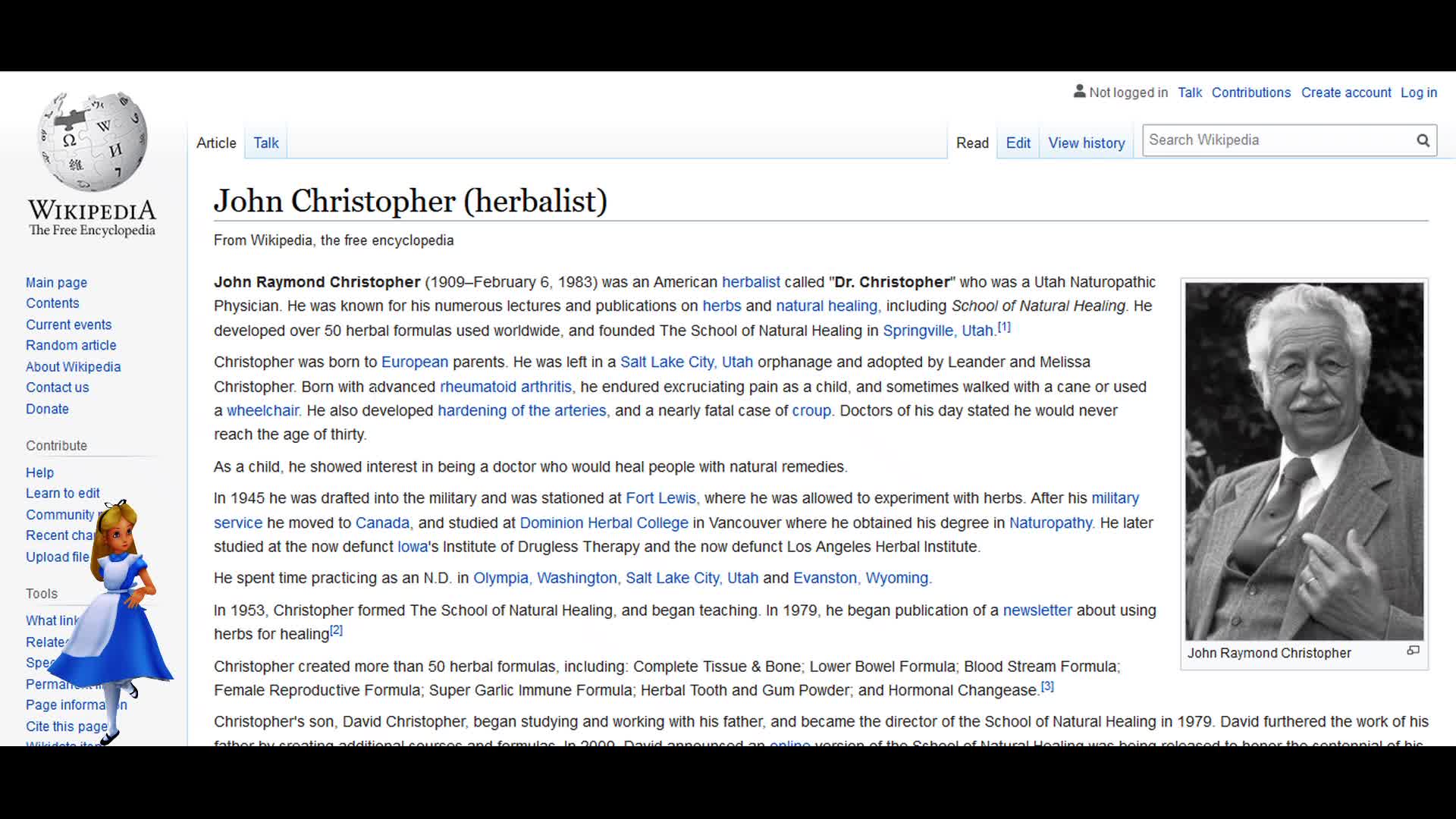The width and height of the screenshot is (1456, 819).
Task: Click 'From Wikipedia, the free encyclopedia' tagline
Action: [x=334, y=240]
